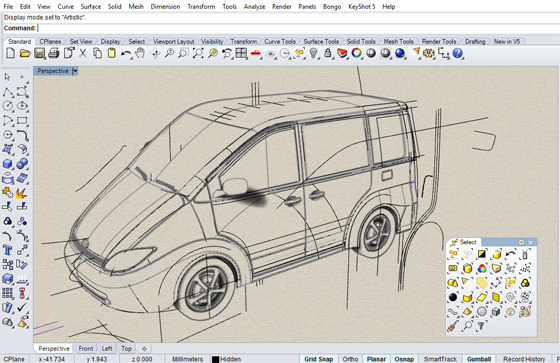Switch to the Mesh Tools toolbar tab
The height and width of the screenshot is (363, 560).
coord(398,41)
